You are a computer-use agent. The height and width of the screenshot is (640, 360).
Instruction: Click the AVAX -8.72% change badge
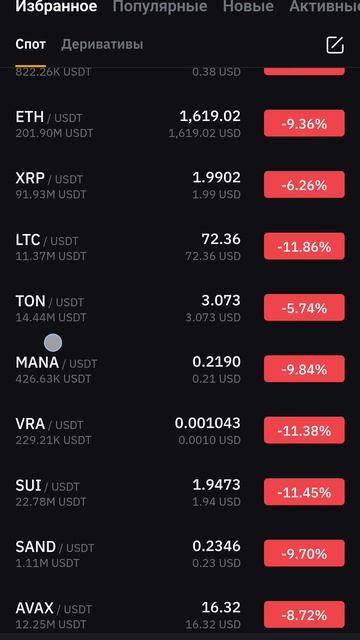coord(304,615)
